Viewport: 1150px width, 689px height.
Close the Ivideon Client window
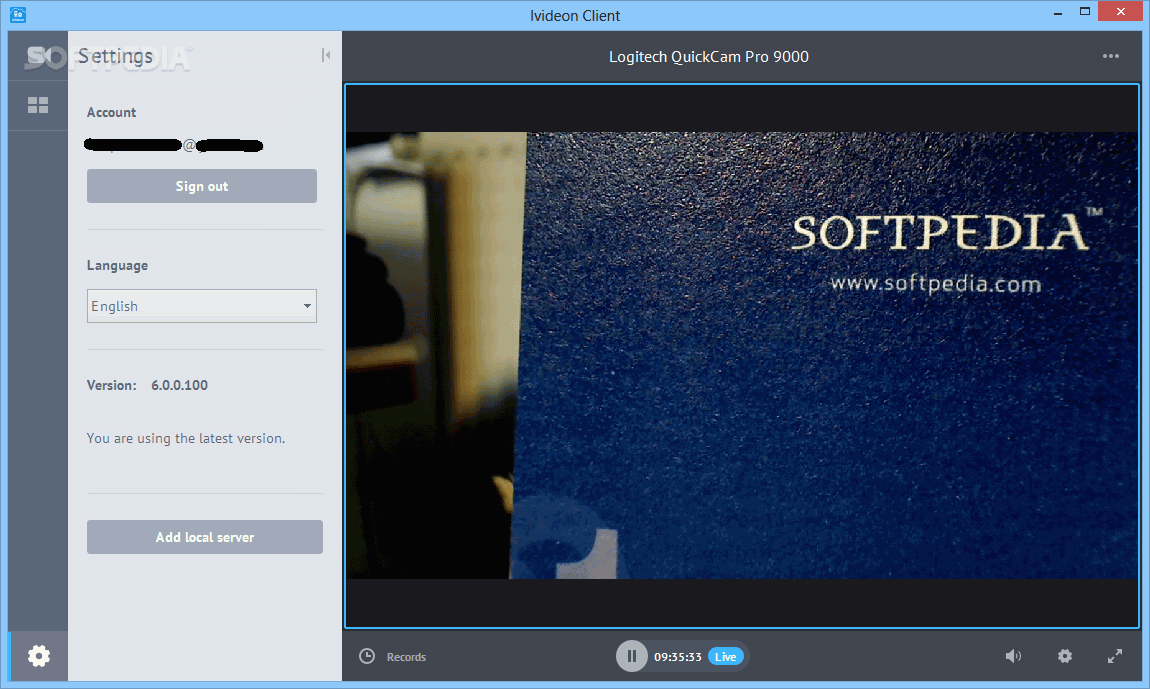pyautogui.click(x=1121, y=12)
